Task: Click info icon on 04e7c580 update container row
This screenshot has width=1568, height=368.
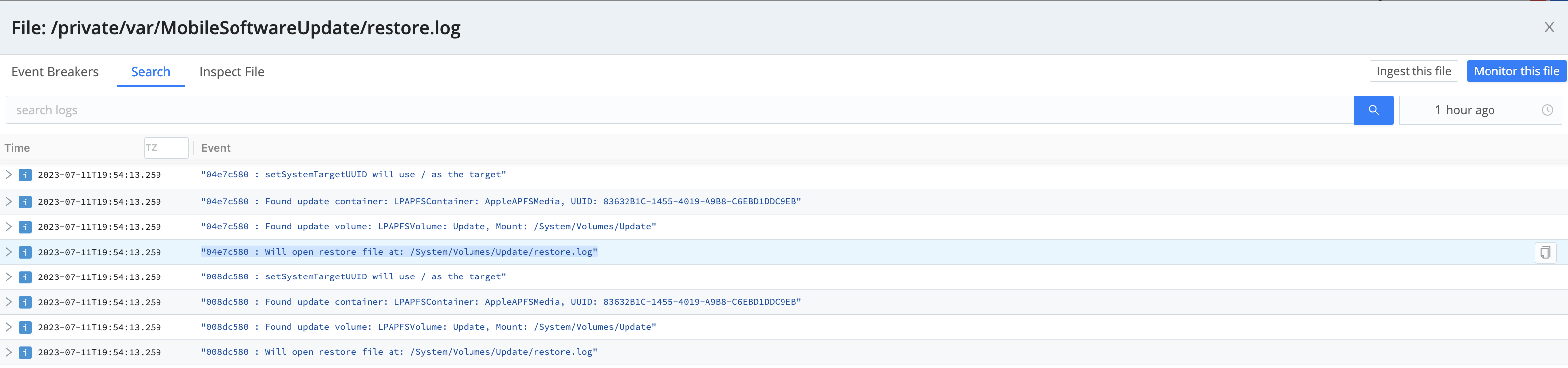Action: click(x=25, y=202)
